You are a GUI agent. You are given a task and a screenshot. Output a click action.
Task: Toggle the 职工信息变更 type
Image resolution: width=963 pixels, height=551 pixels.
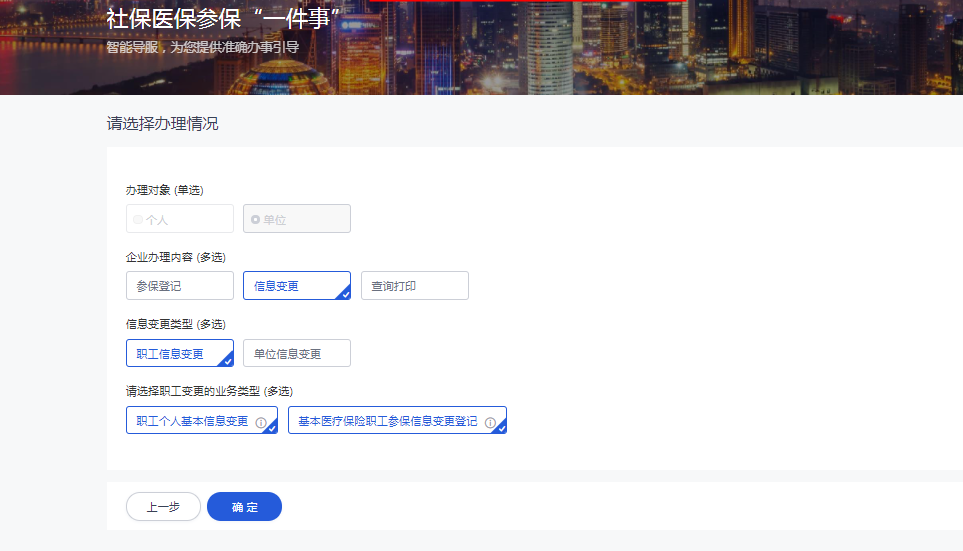click(x=172, y=354)
